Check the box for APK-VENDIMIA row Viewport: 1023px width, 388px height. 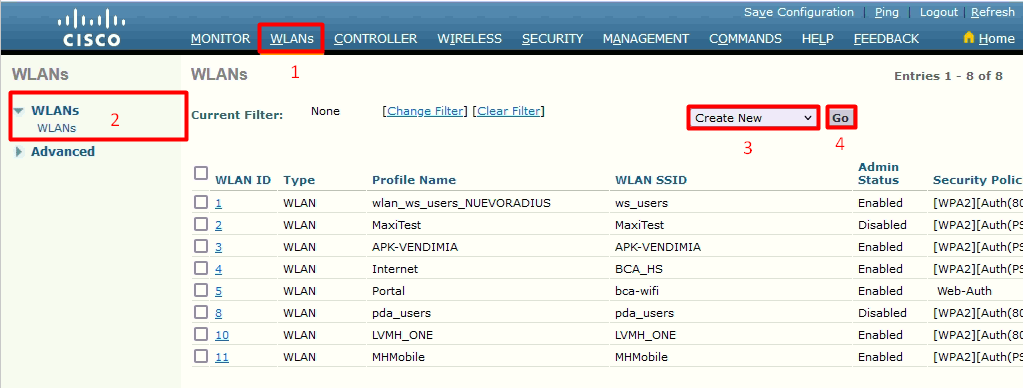(x=201, y=246)
